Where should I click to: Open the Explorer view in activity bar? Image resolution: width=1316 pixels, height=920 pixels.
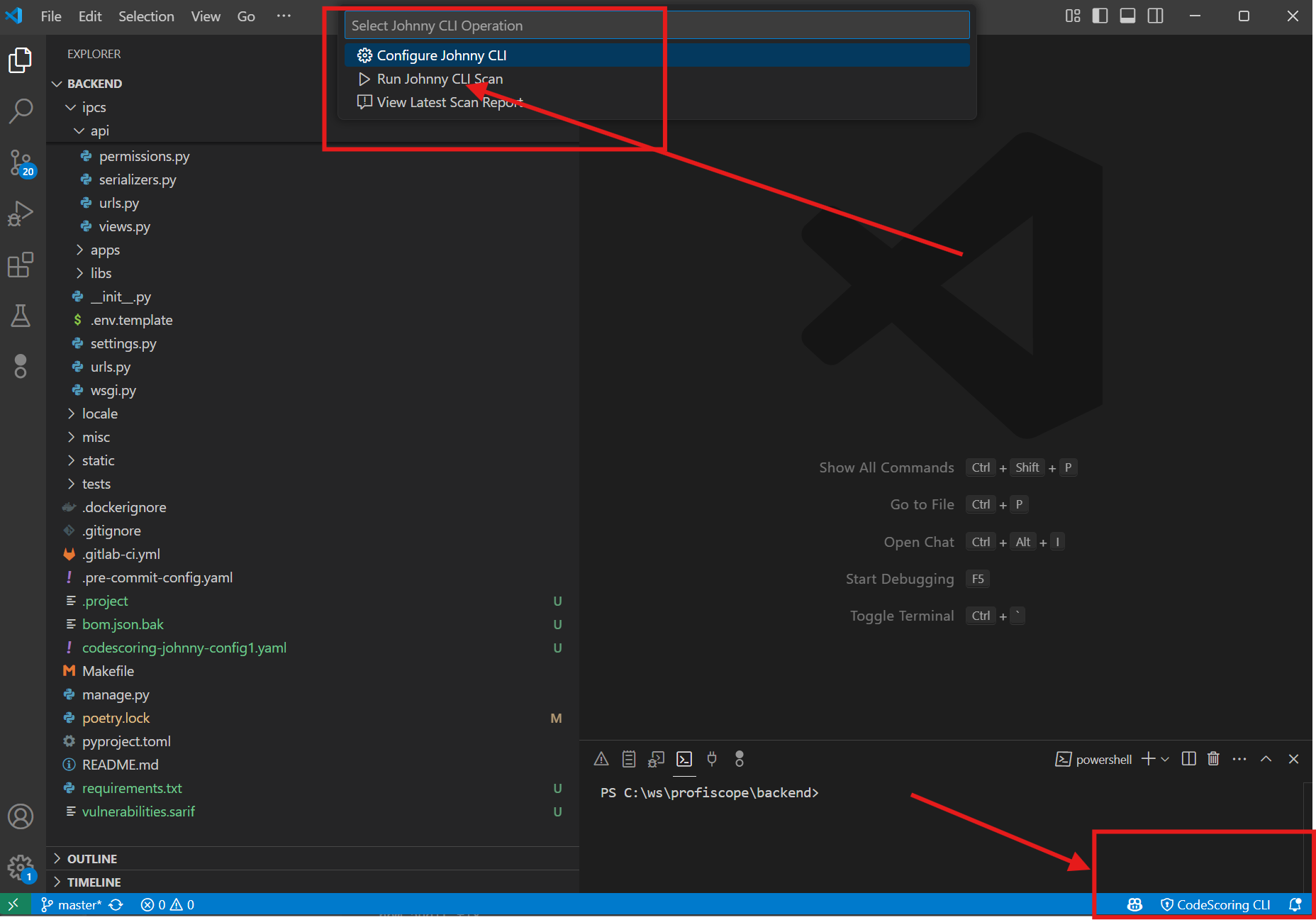coord(21,60)
